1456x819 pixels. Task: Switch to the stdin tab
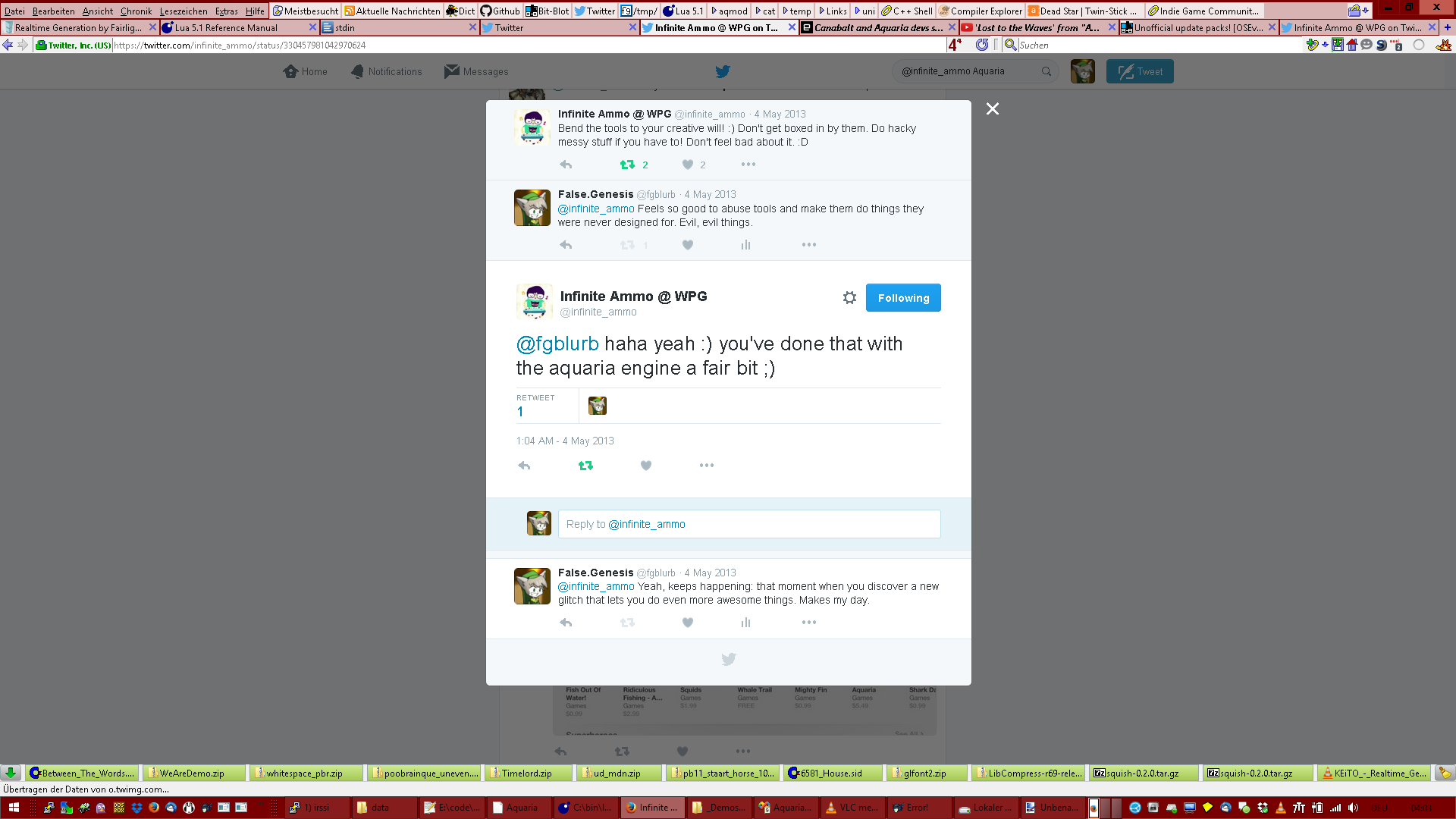(x=399, y=27)
